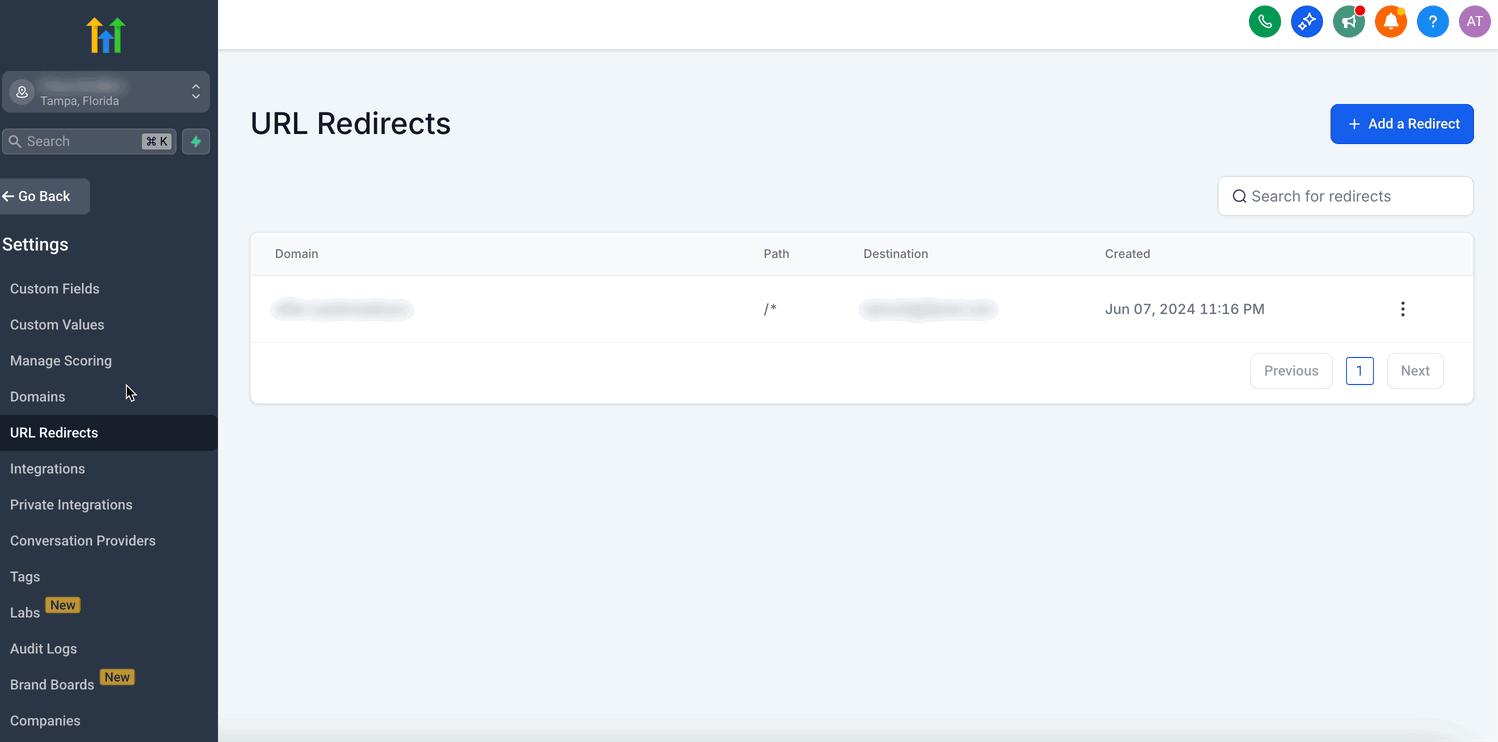Open the AT user avatar menu

click(1475, 21)
